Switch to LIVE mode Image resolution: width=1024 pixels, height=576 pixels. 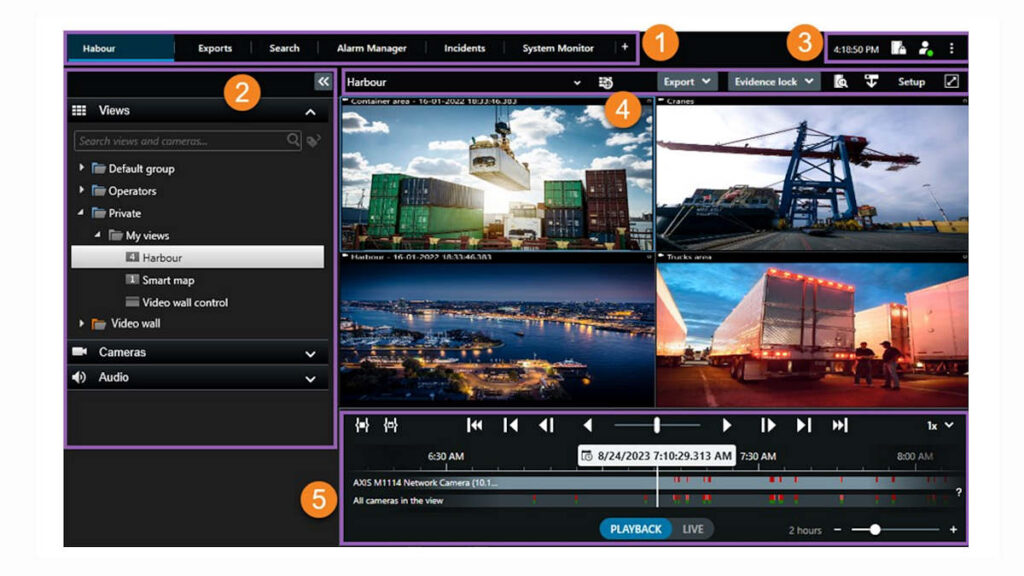pyautogui.click(x=693, y=529)
